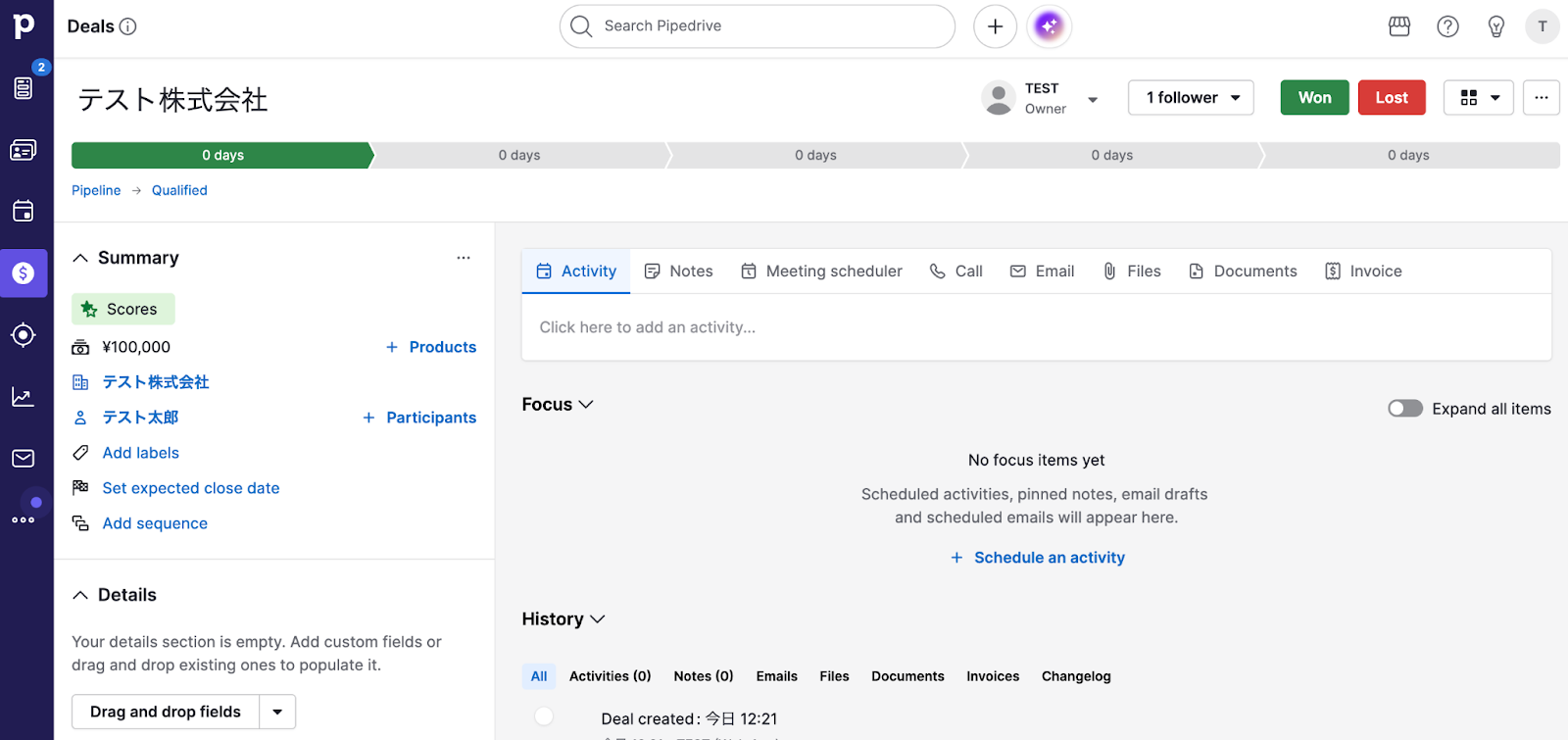This screenshot has width=1568, height=740.
Task: Go to Deals in the sidebar
Action: [24, 273]
